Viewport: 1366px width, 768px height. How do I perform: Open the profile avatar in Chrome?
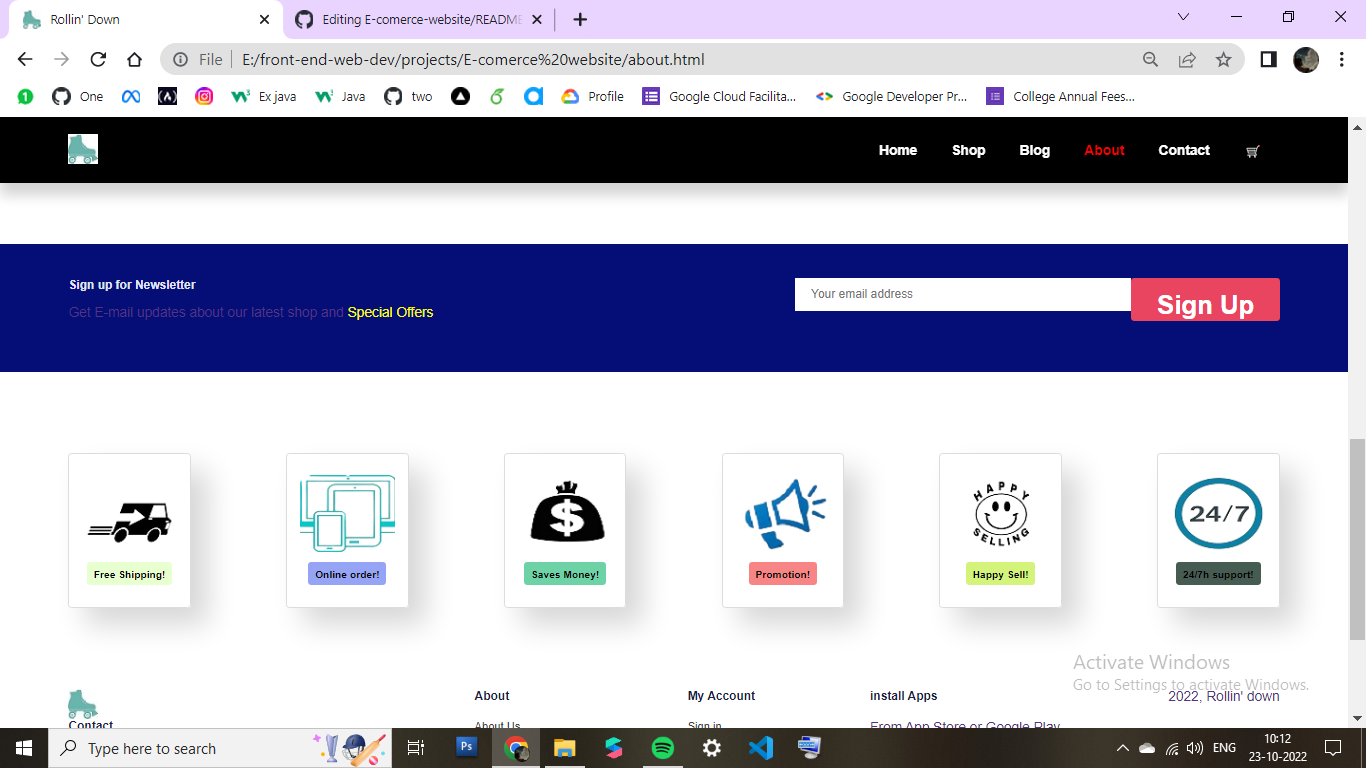coord(1305,59)
